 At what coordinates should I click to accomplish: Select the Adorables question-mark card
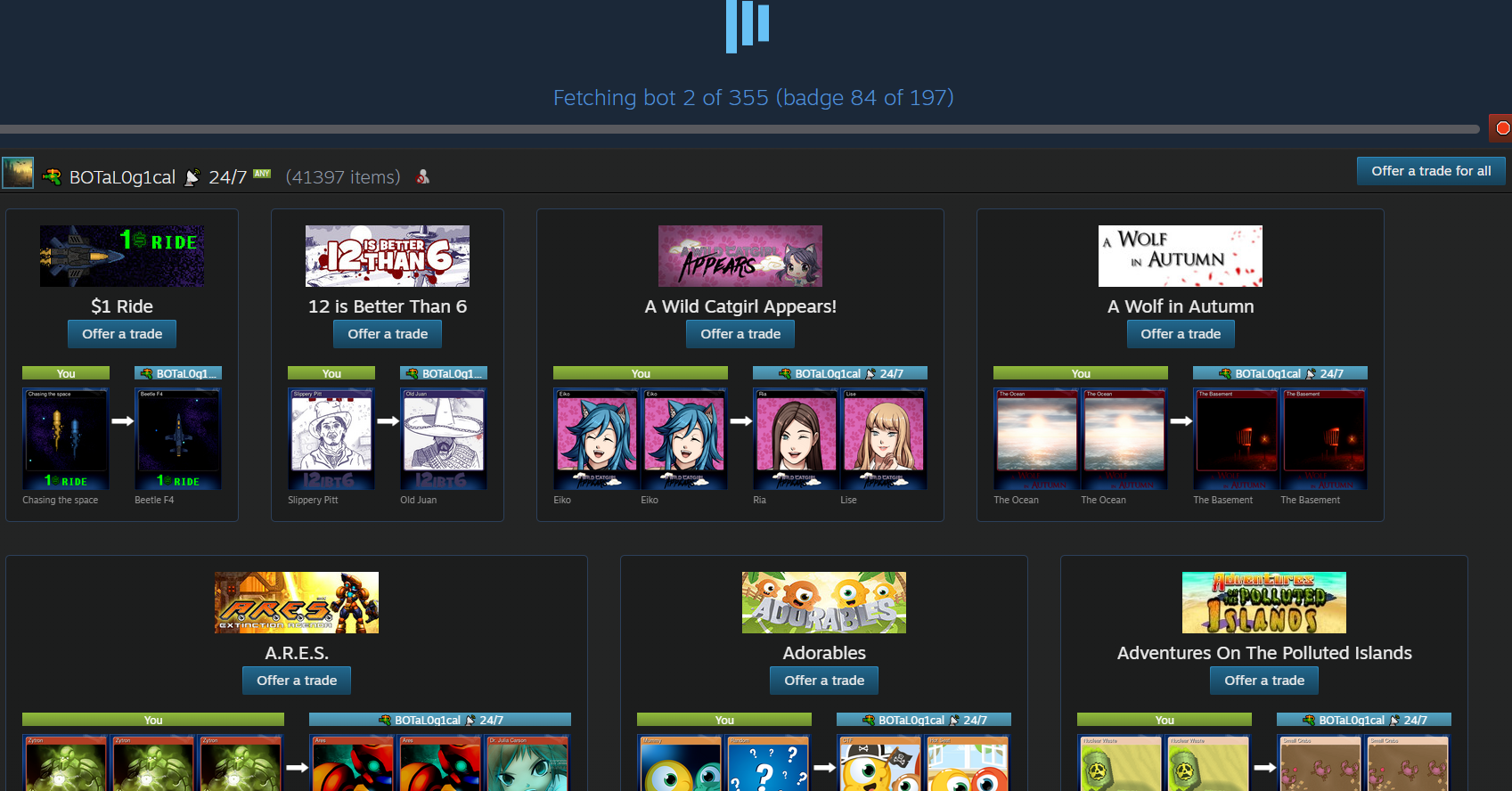point(768,762)
